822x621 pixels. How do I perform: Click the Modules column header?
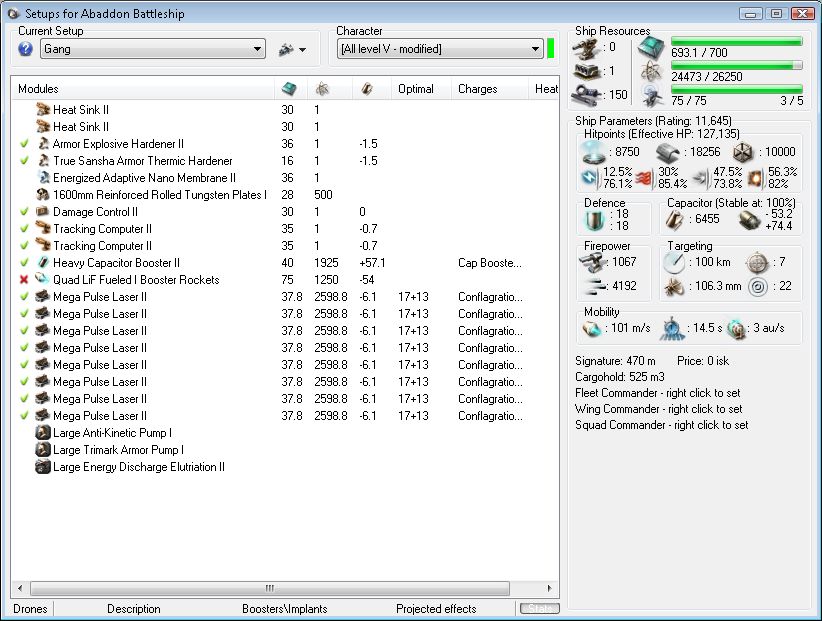[38, 89]
